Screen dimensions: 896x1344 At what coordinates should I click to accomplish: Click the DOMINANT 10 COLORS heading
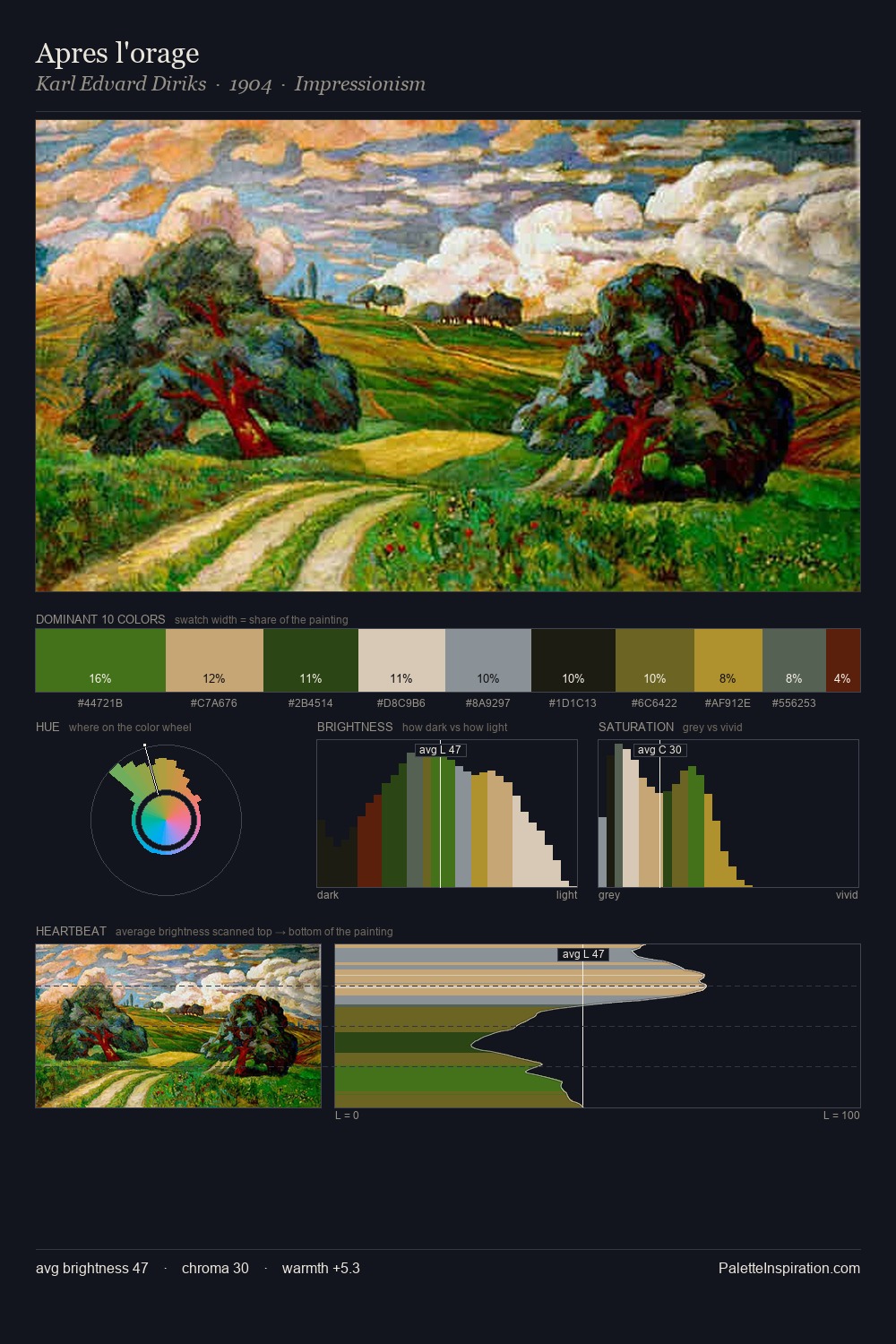pyautogui.click(x=100, y=619)
